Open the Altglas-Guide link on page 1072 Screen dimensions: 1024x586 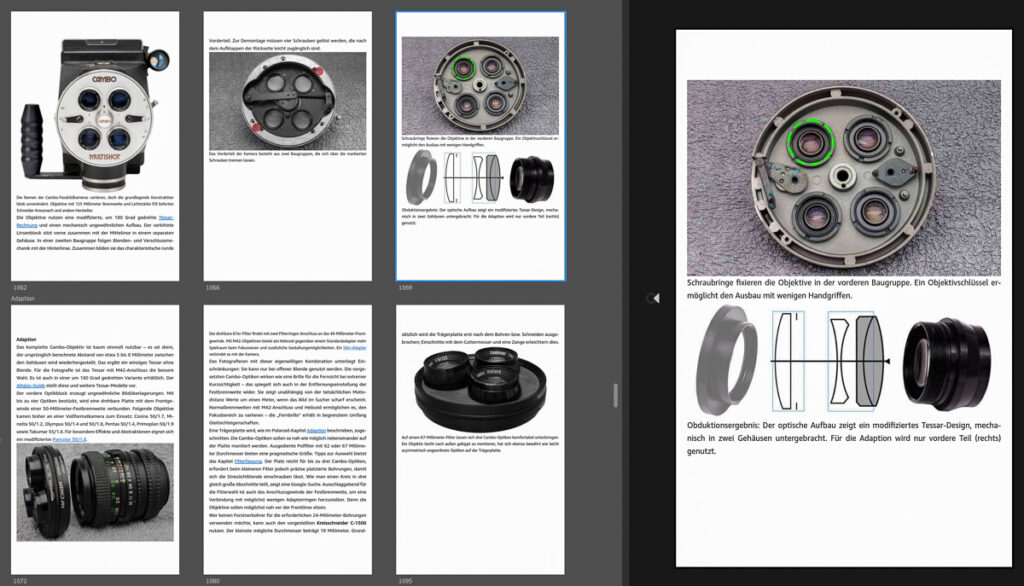tap(30, 385)
